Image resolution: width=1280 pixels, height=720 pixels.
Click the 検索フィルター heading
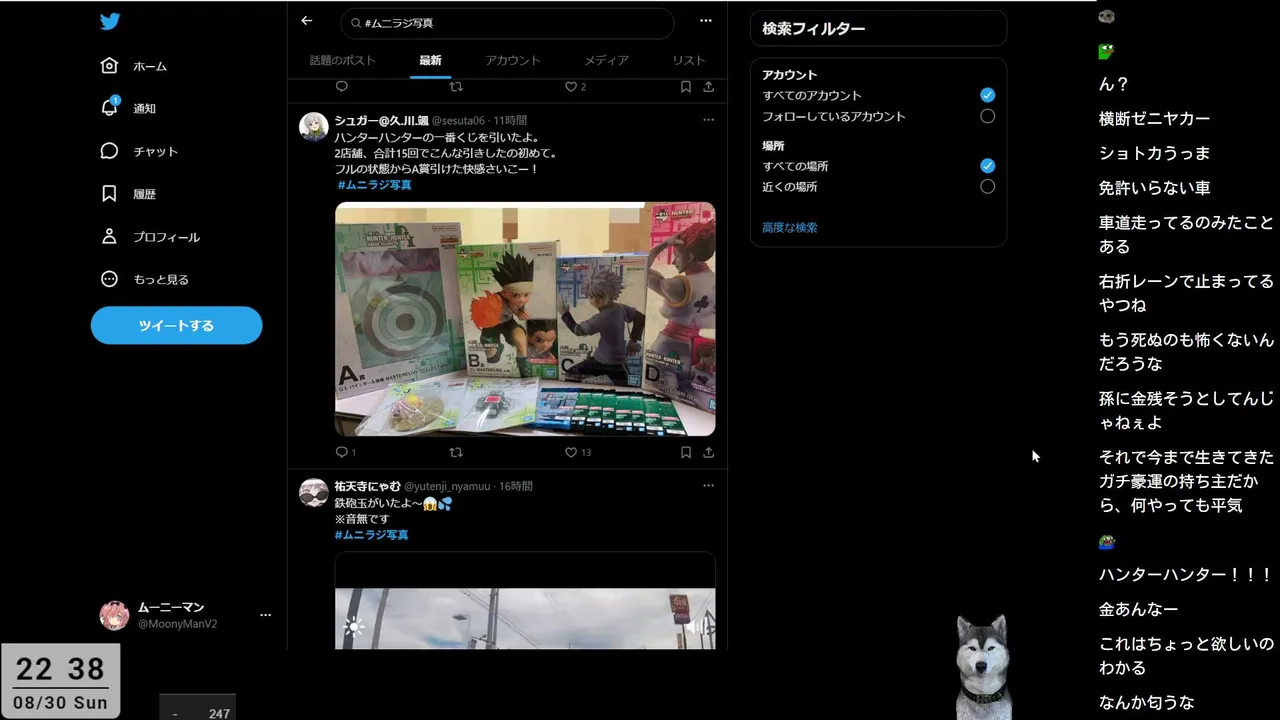813,29
